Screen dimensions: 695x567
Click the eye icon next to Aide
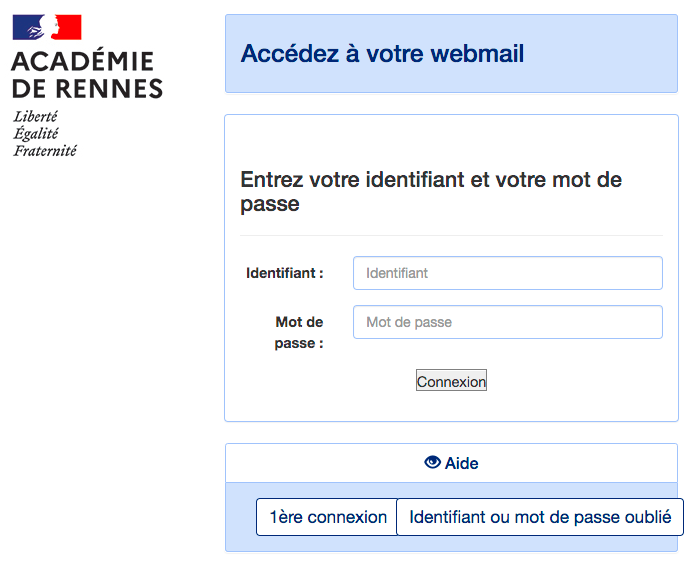click(432, 462)
